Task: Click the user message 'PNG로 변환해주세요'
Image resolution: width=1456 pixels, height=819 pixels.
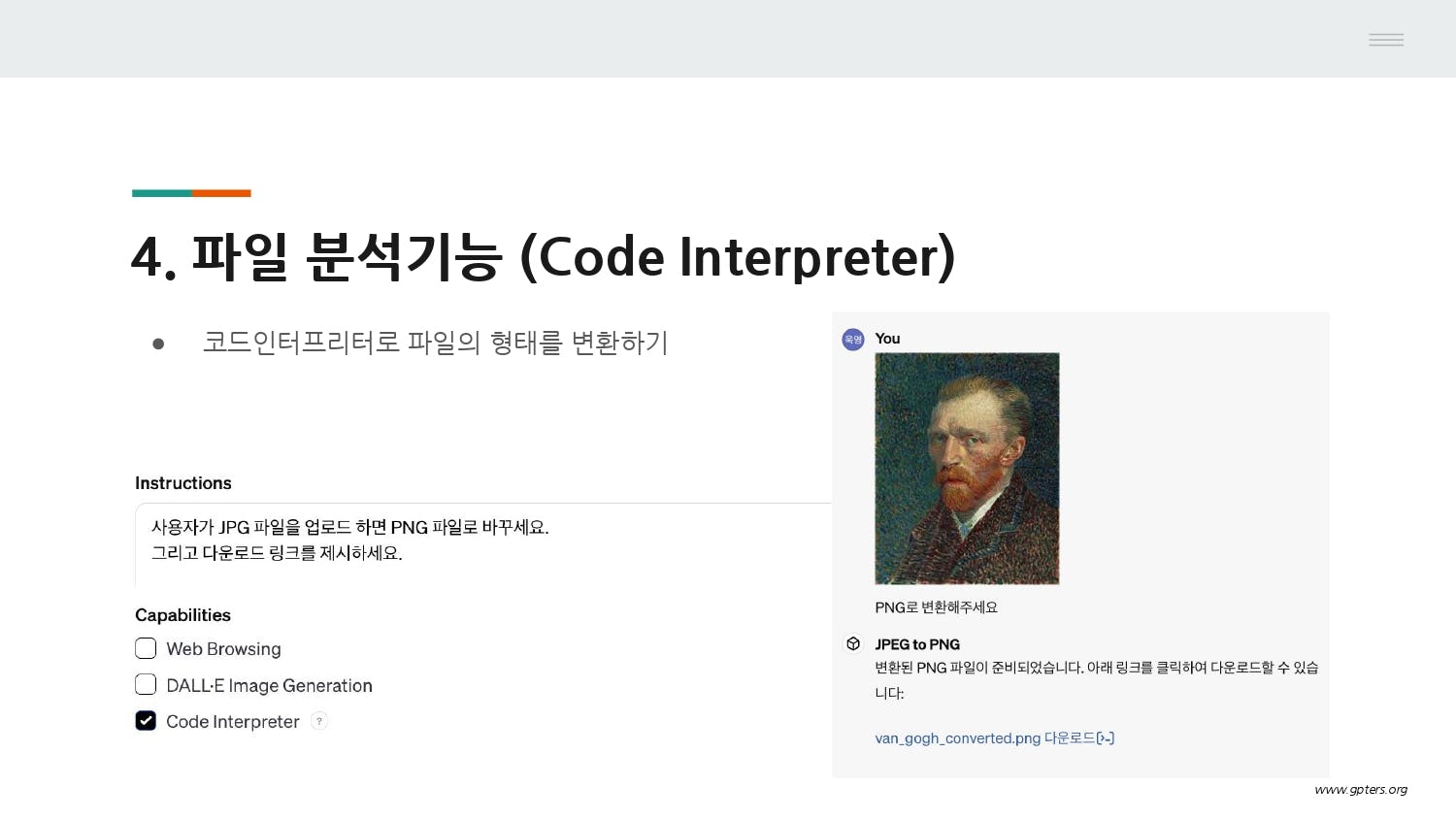Action: (936, 607)
